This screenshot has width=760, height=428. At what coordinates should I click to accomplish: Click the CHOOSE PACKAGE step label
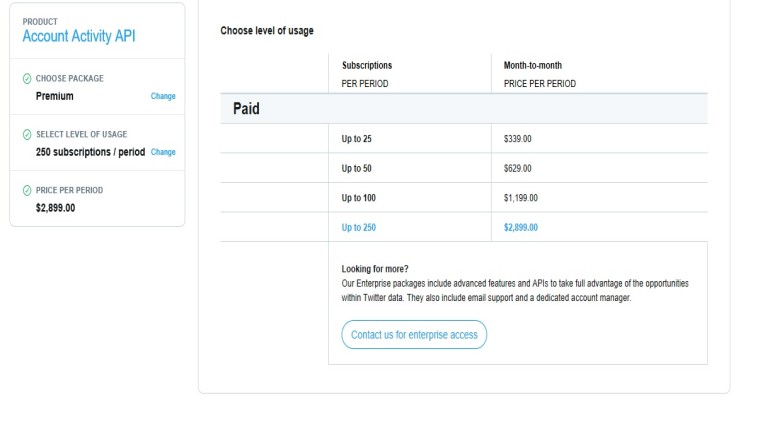point(69,79)
